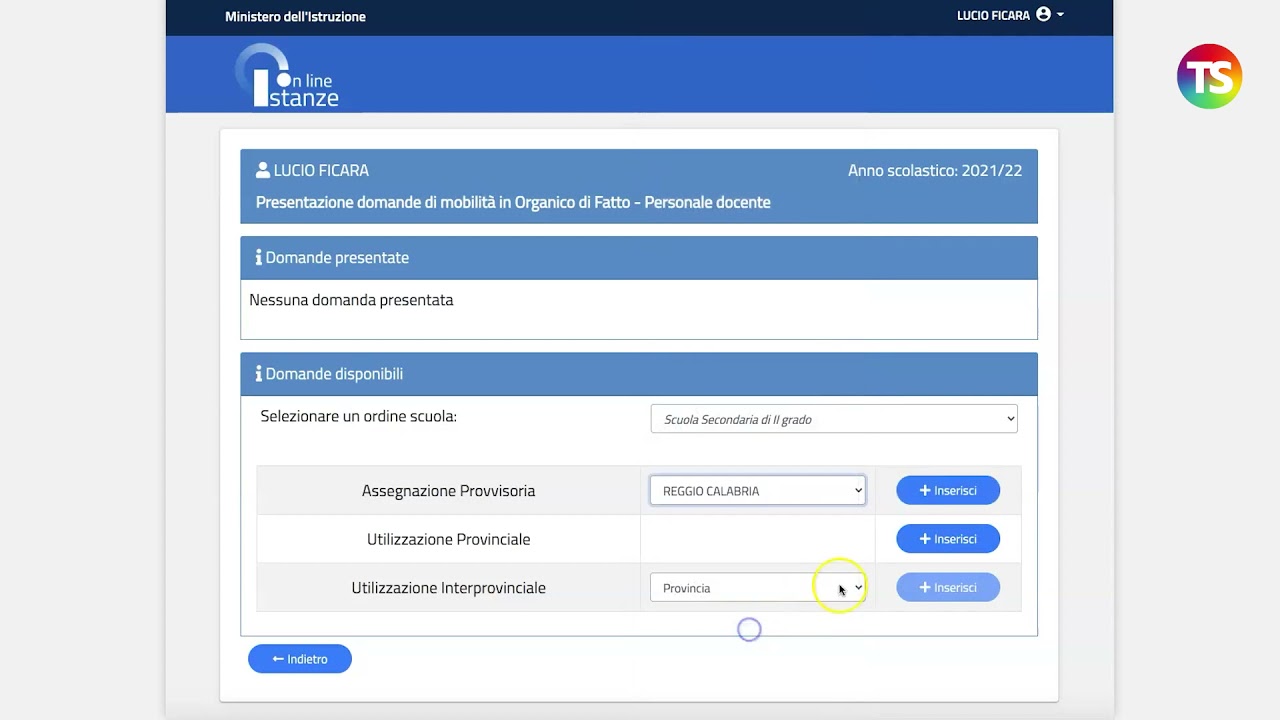Click the info icon beside Domande disponibili
Screen dimensions: 1280x720
[x=258, y=374]
